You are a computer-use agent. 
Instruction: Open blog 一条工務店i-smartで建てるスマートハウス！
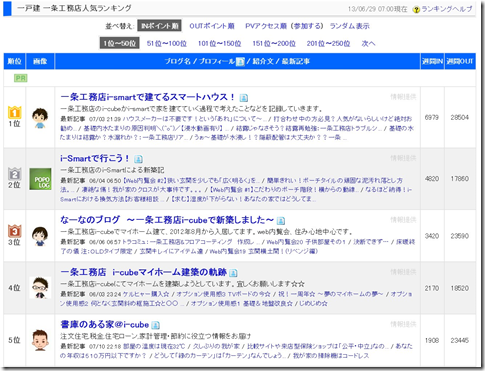point(148,97)
